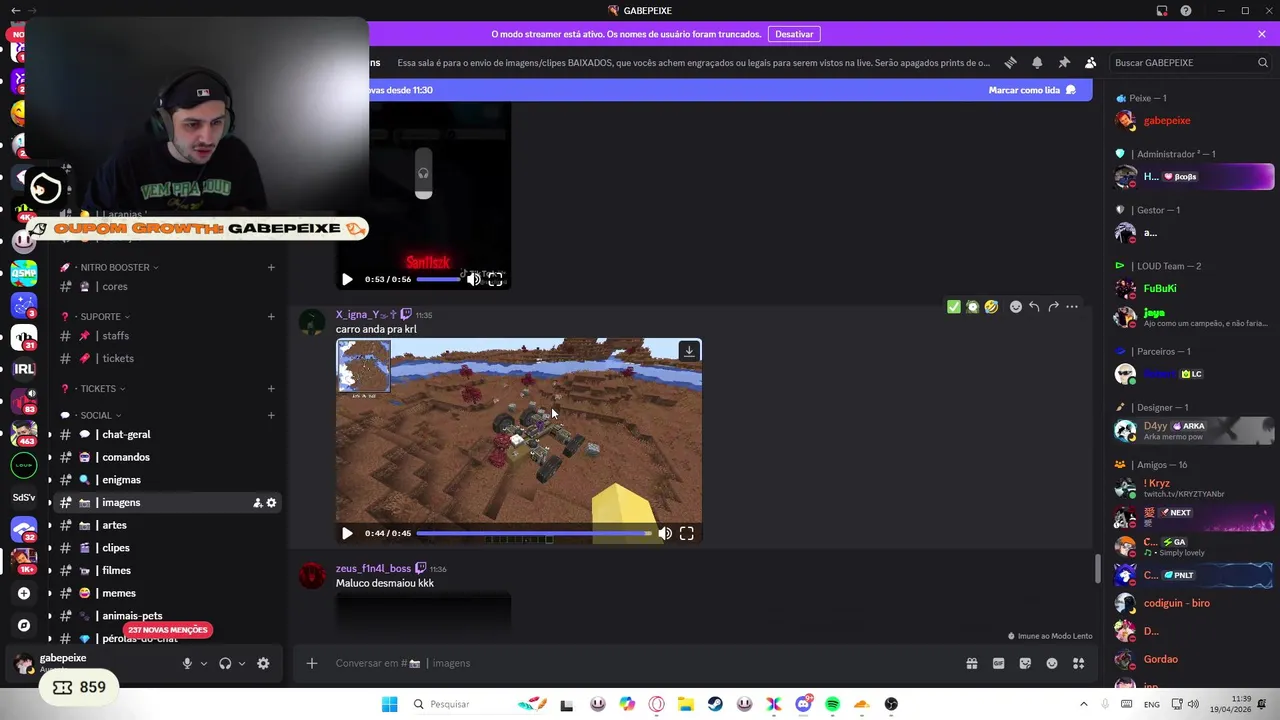Screen dimensions: 1280x720
Task: Edit imagens channel settings gear
Action: 271,503
